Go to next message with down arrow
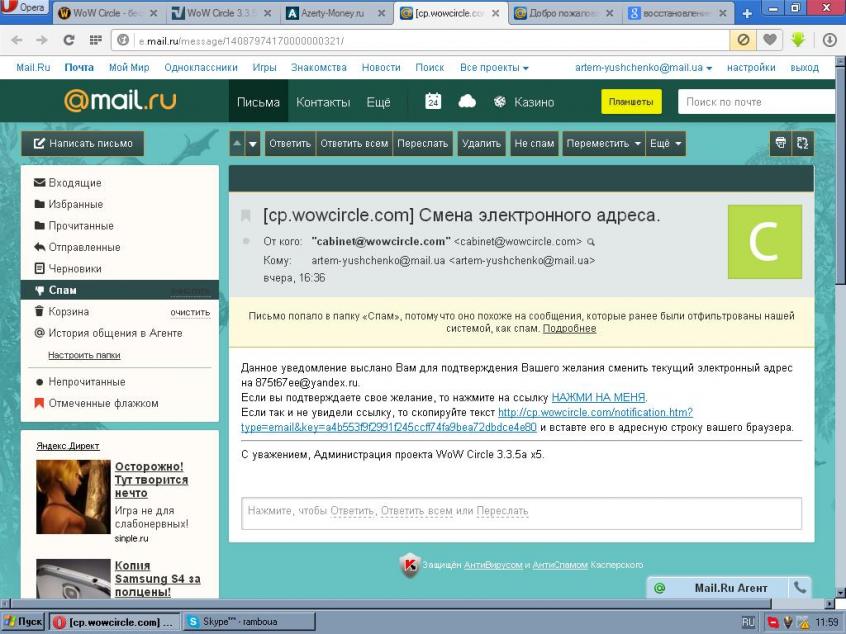 click(x=253, y=144)
